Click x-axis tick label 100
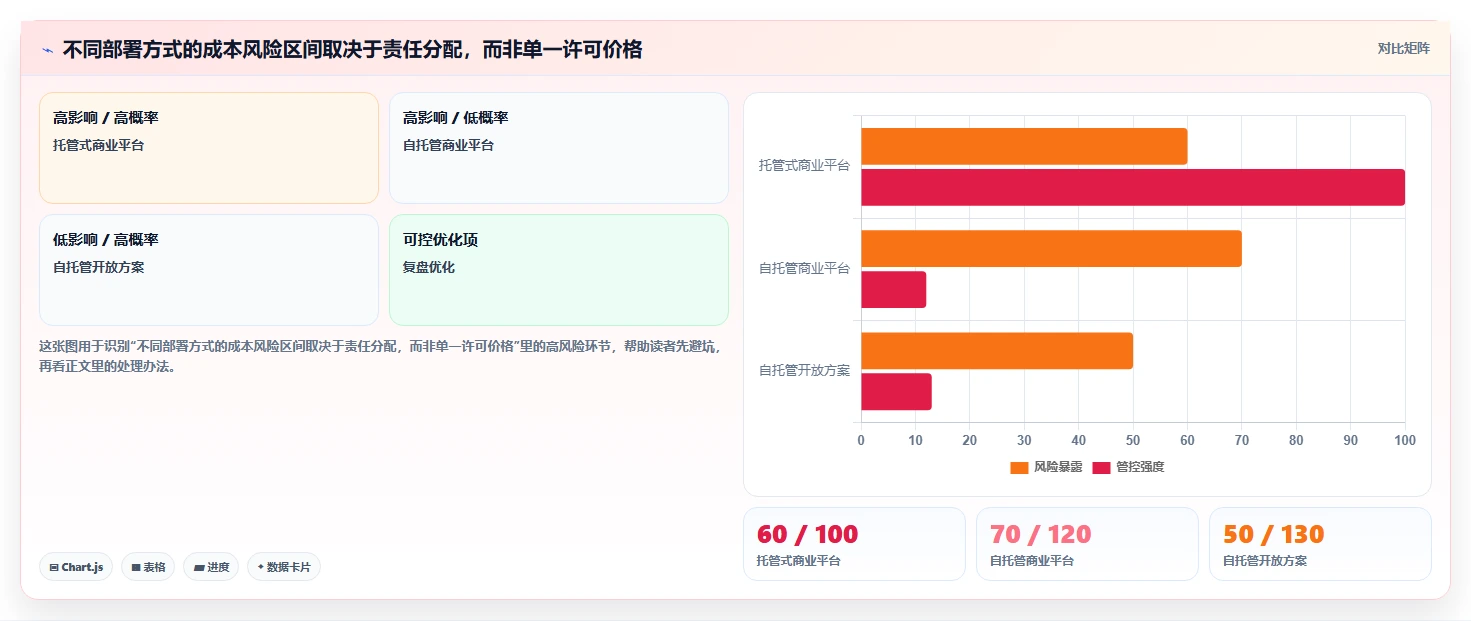Viewport: 1471px width, 621px height. 1405,440
